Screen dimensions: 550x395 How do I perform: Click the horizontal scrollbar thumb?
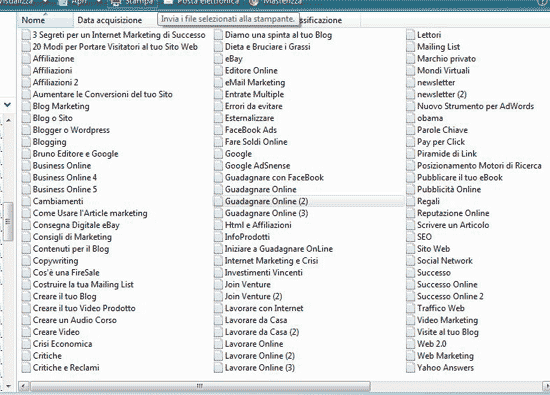(x=200, y=386)
